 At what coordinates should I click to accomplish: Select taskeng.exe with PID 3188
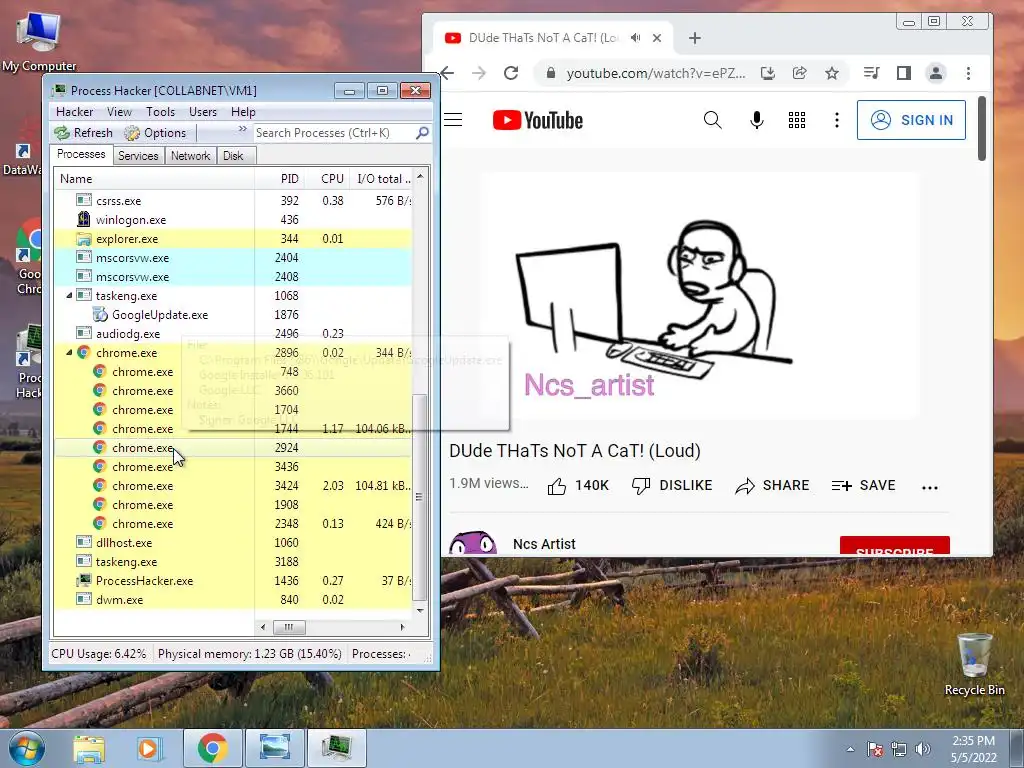click(x=233, y=562)
